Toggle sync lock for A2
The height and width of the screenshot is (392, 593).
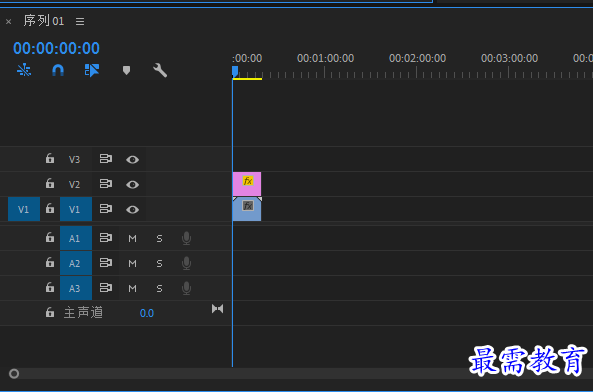pos(106,263)
